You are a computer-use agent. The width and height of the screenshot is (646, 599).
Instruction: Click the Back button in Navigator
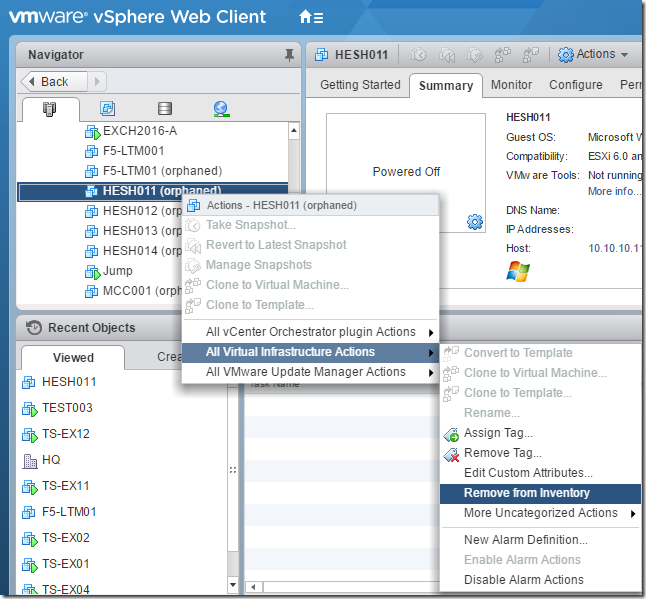click(54, 82)
